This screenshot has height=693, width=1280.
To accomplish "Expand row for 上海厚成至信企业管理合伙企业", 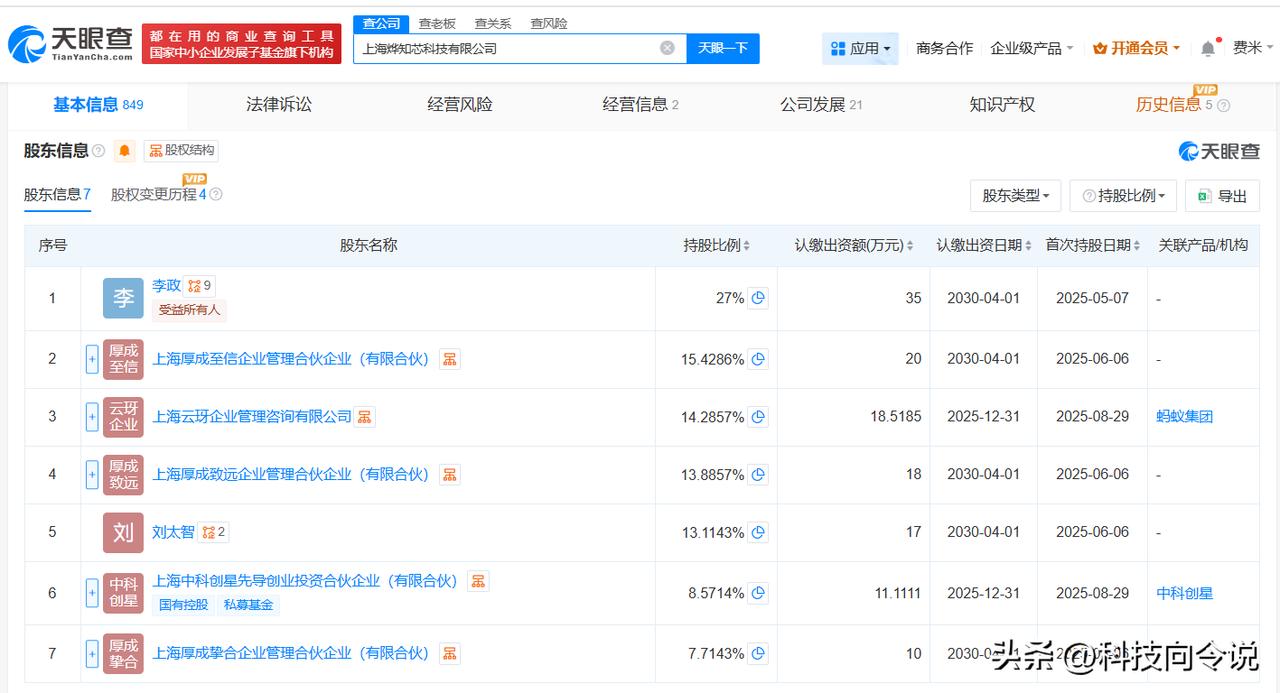I will [x=92, y=359].
